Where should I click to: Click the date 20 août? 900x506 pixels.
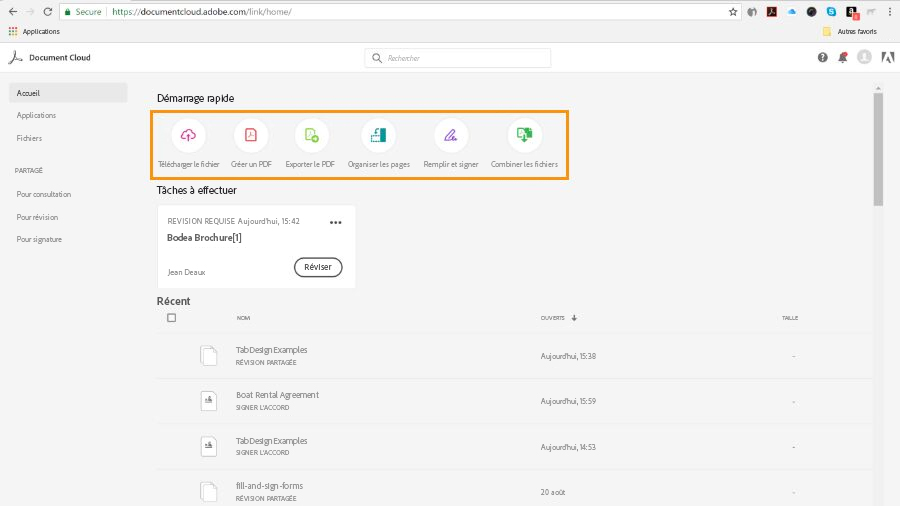tap(553, 492)
